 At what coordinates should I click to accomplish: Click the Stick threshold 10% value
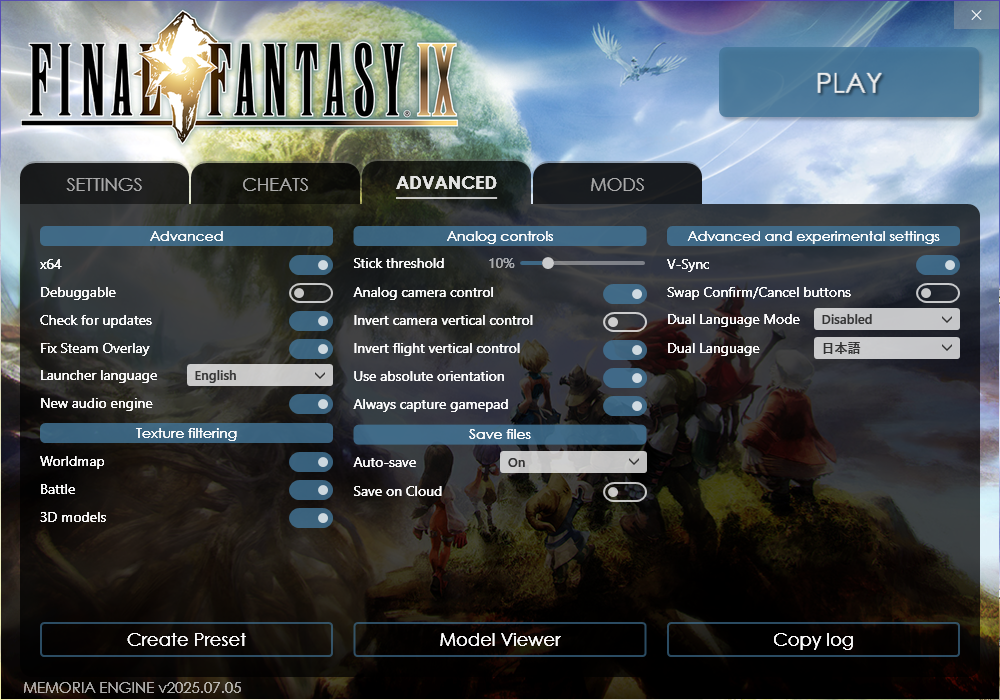tap(501, 263)
